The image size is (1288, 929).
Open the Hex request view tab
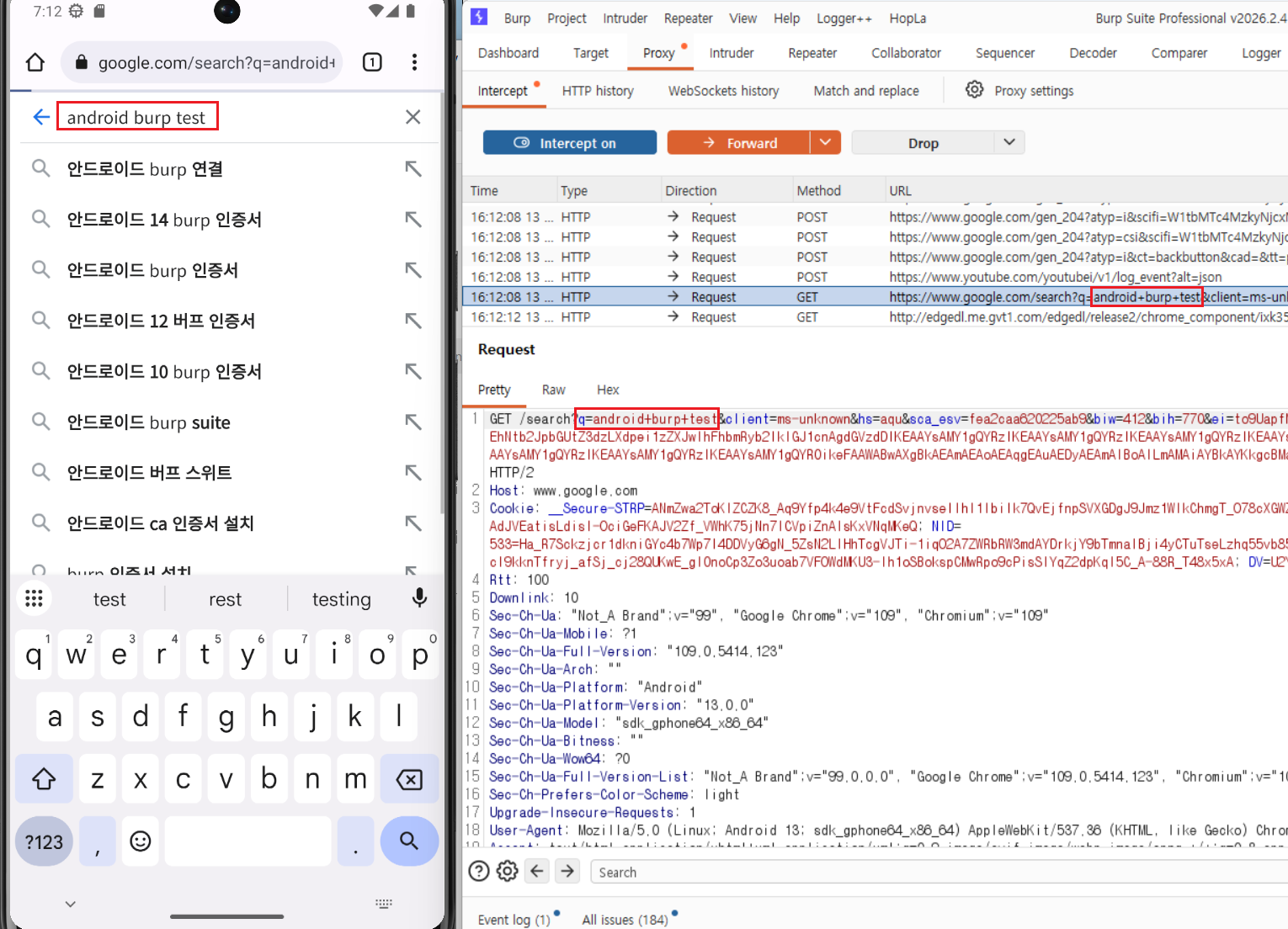tap(608, 390)
